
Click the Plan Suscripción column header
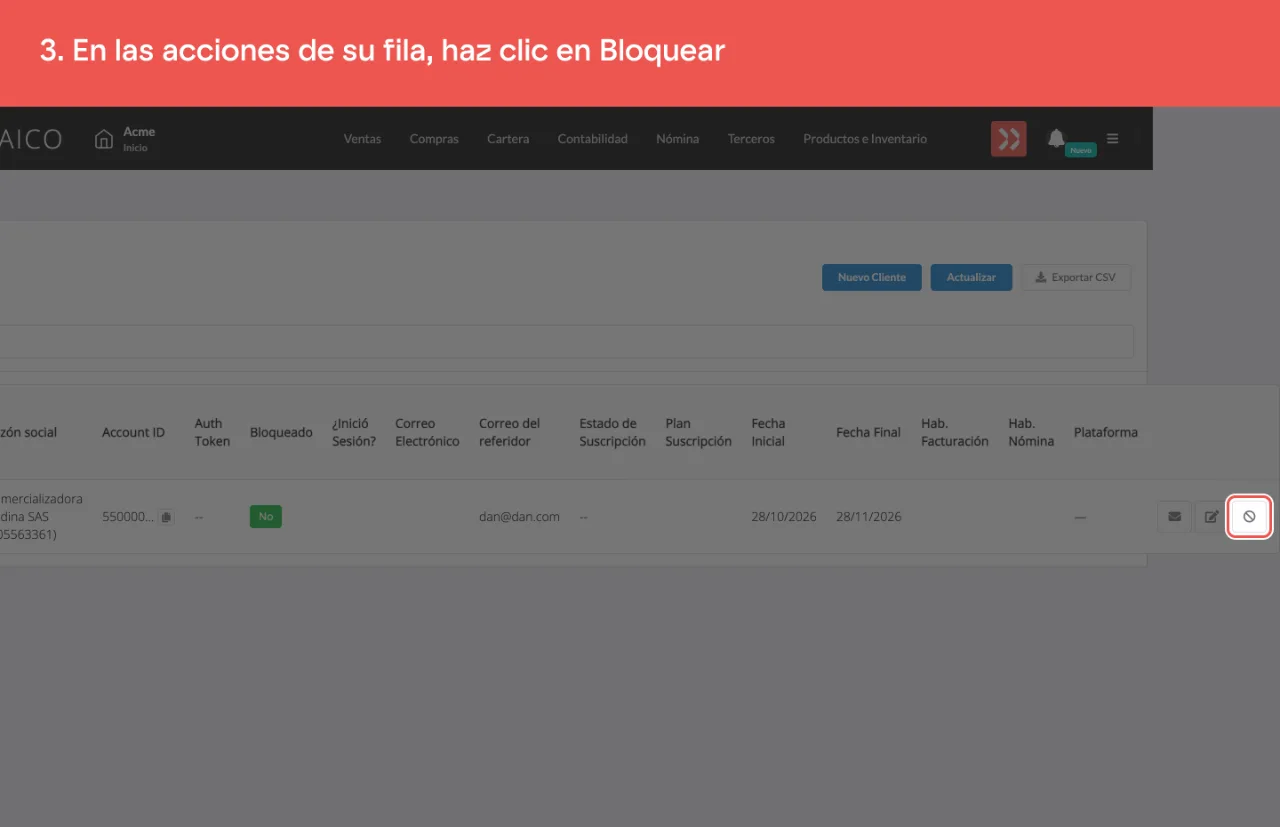698,432
